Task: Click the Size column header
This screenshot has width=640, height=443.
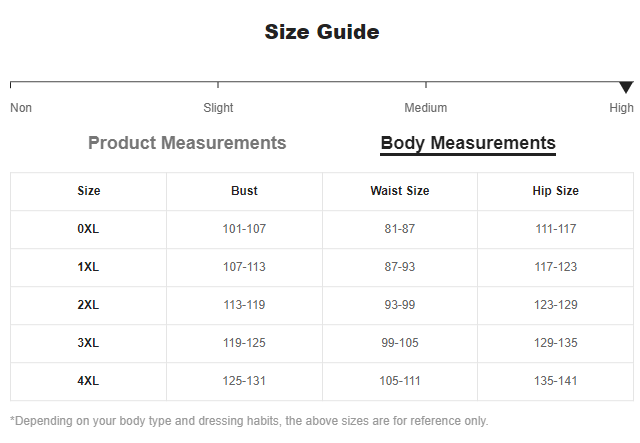Action: click(x=89, y=191)
